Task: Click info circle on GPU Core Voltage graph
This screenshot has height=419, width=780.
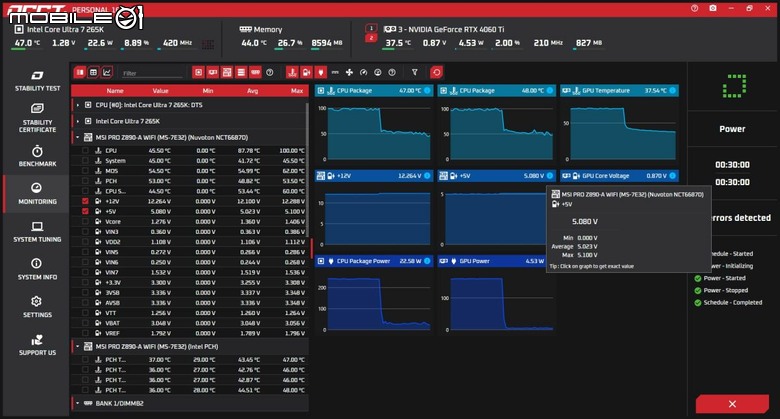Action: tap(673, 176)
